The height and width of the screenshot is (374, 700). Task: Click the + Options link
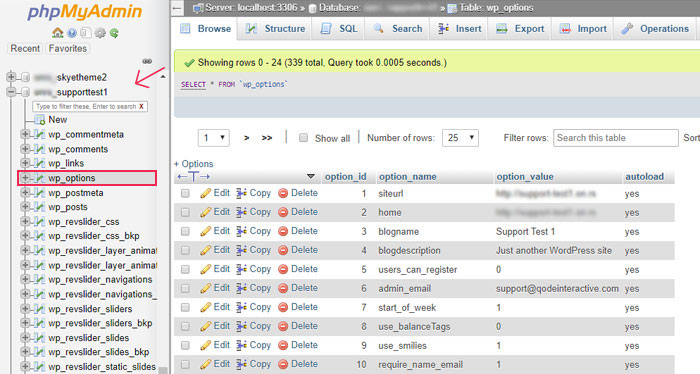tap(193, 164)
